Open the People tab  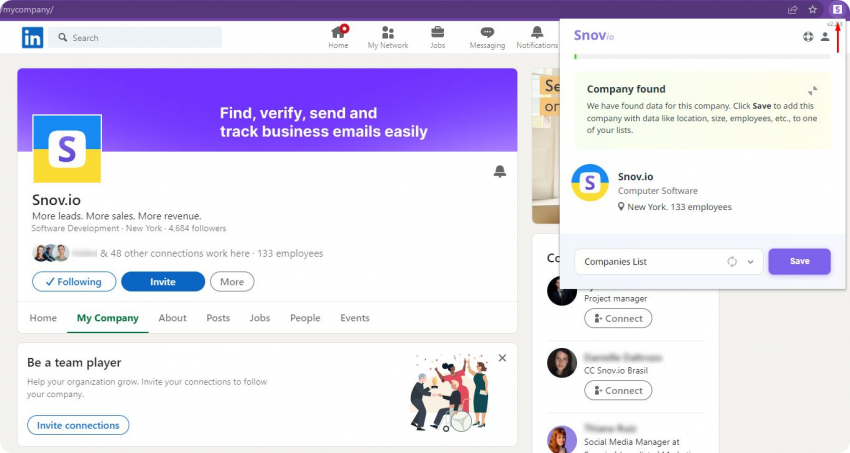click(x=305, y=318)
